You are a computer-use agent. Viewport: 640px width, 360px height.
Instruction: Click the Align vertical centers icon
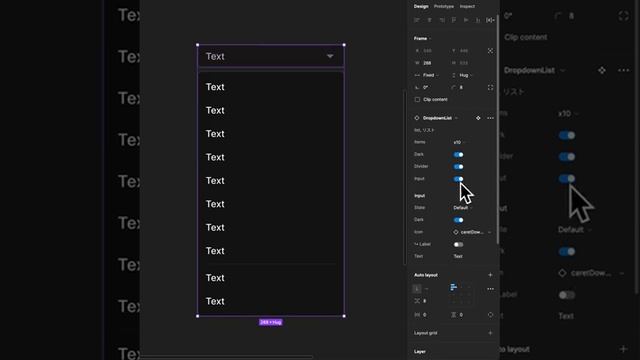466,20
